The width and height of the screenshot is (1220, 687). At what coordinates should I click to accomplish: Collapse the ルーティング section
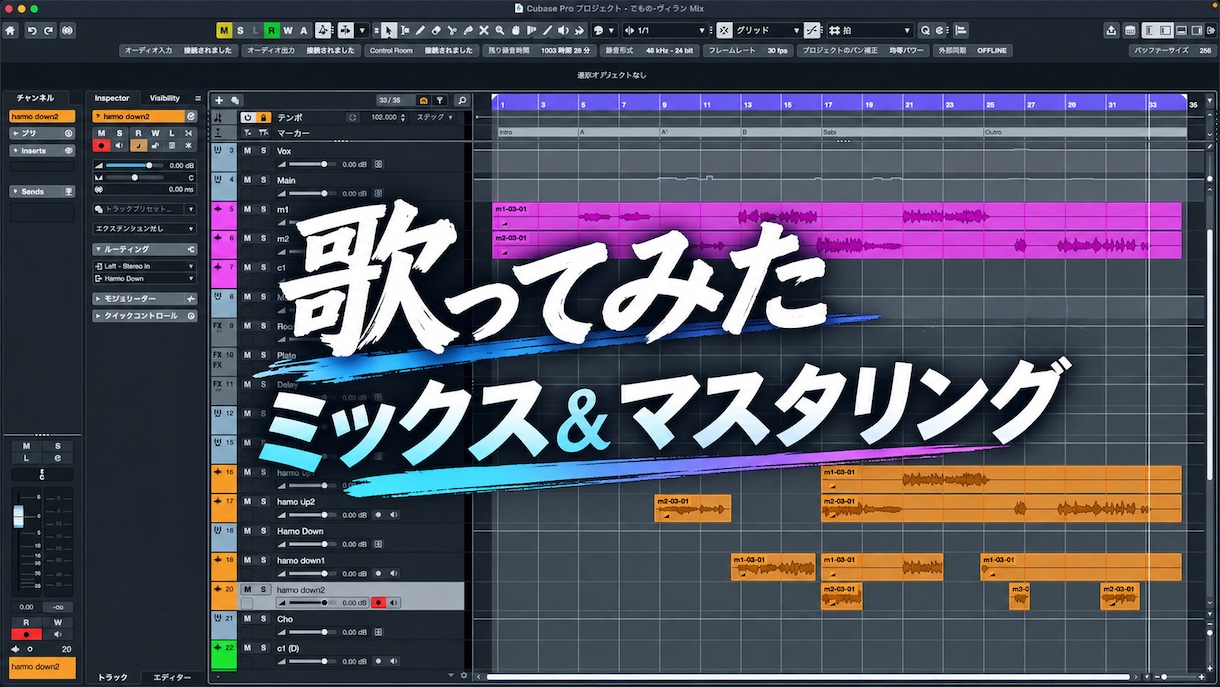tap(144, 249)
